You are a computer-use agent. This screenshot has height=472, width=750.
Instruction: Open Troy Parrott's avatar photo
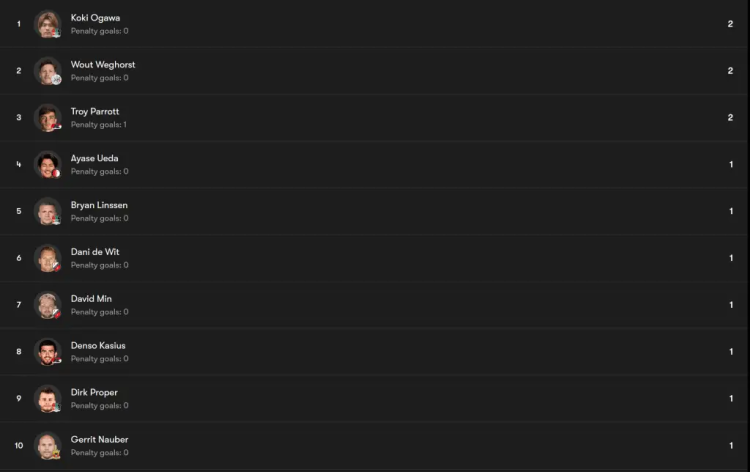click(48, 118)
